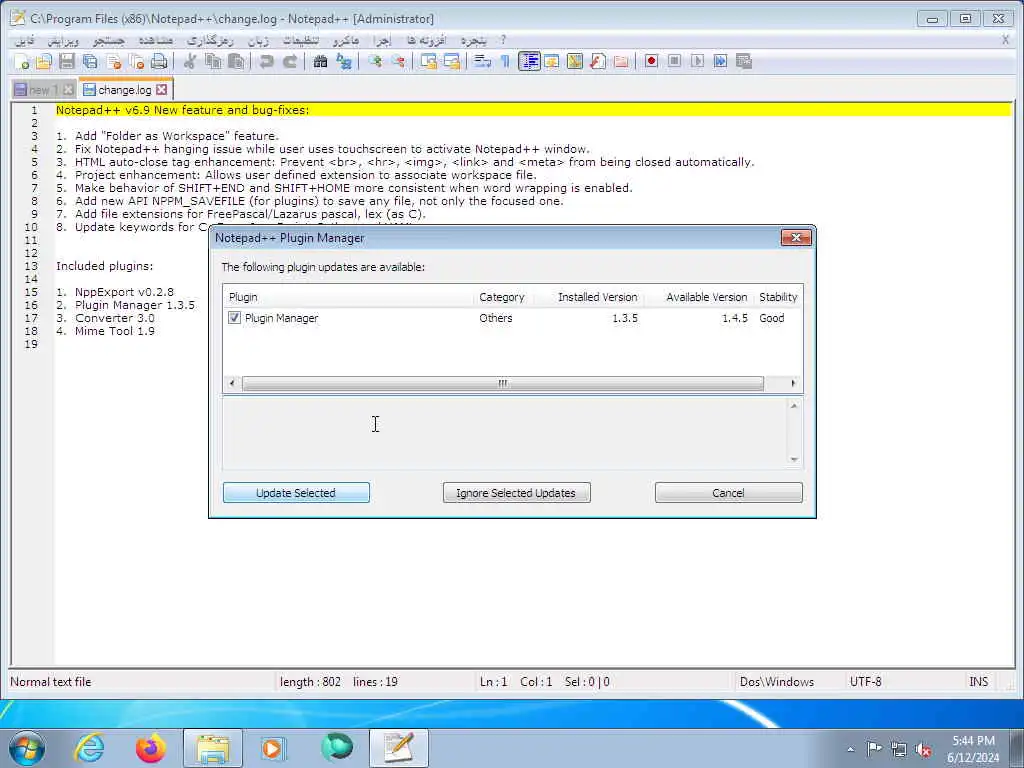
Task: Open the Windows Start button
Action: [27, 748]
